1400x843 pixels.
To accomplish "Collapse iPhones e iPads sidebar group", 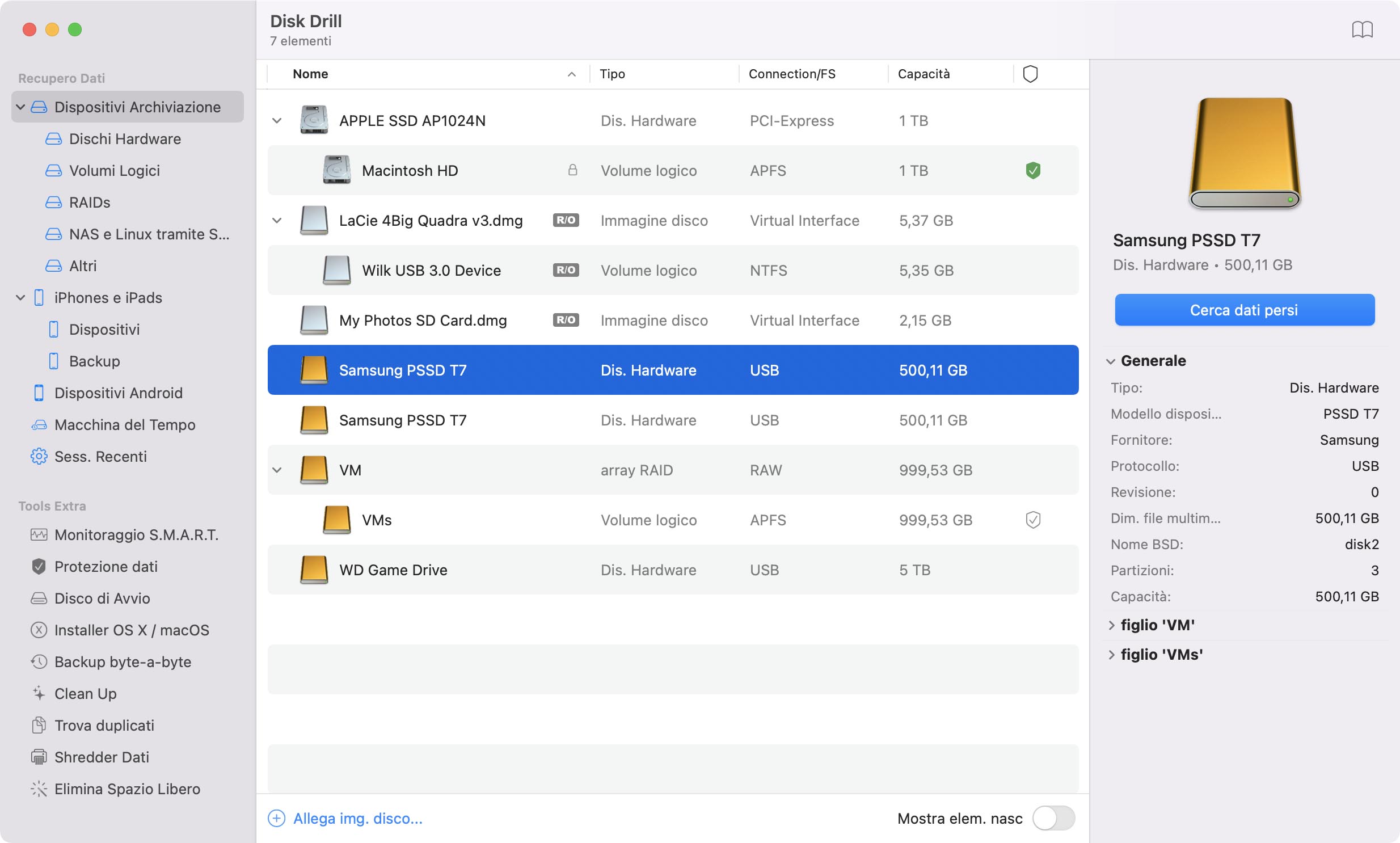I will point(20,298).
